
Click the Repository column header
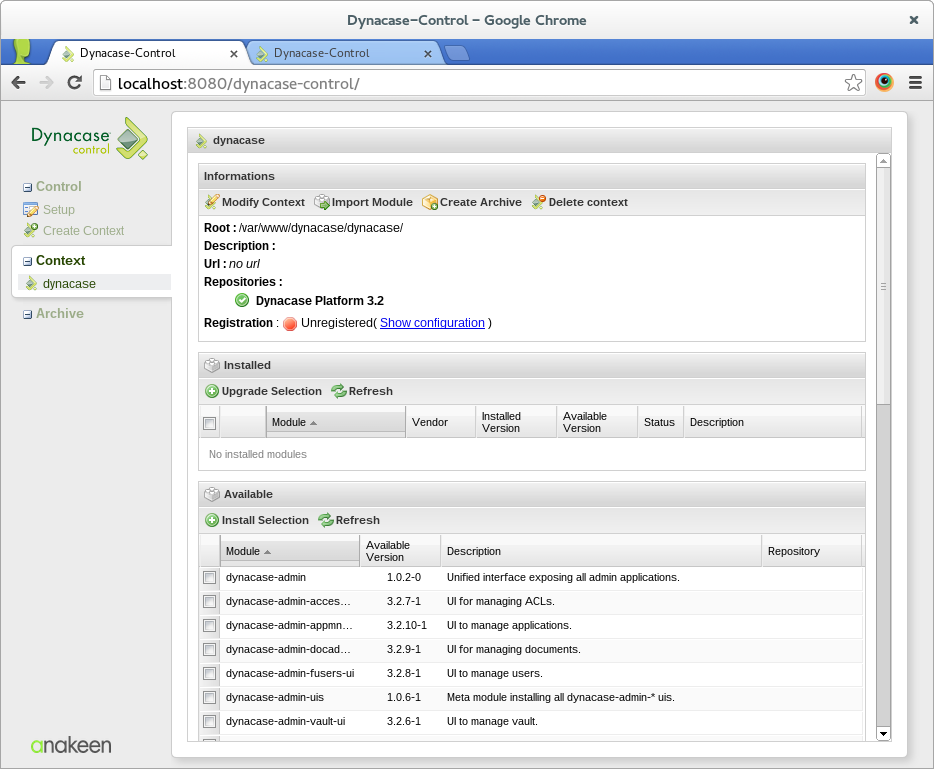[x=811, y=551]
